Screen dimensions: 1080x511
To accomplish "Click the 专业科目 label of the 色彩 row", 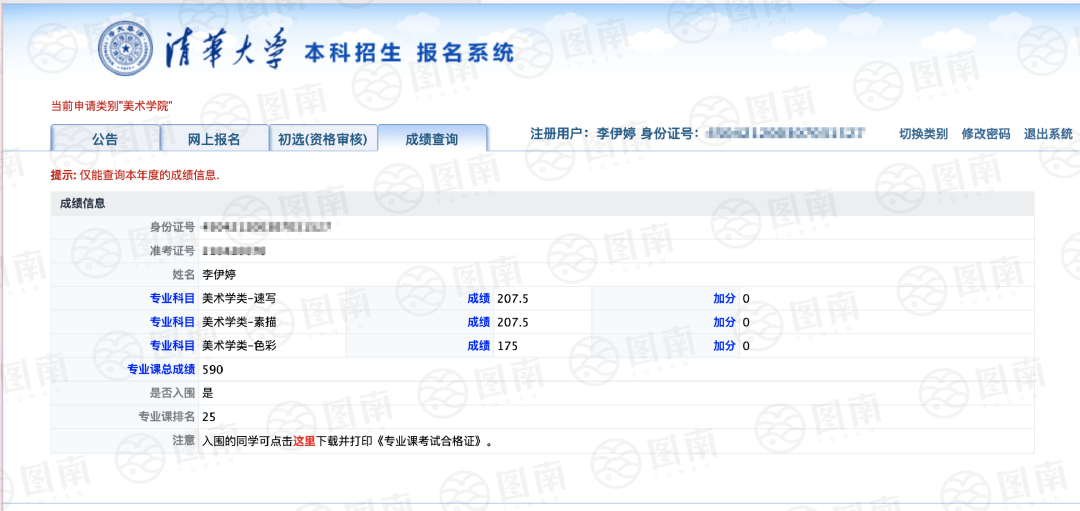I will [x=172, y=346].
